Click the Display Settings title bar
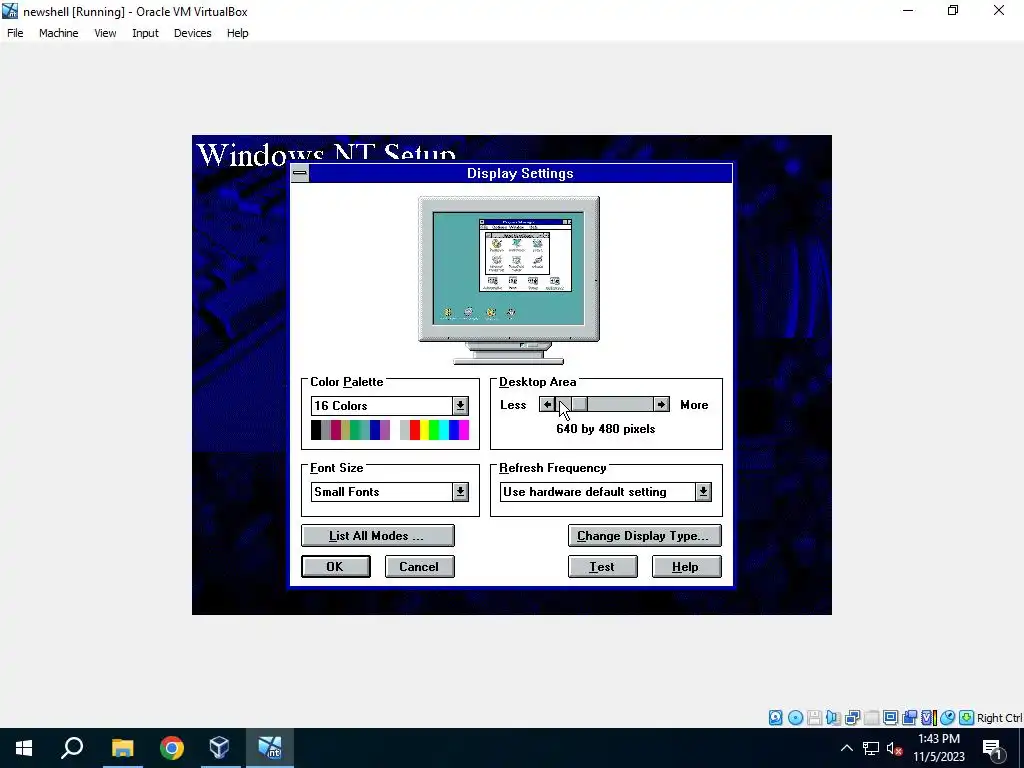Screen dimensions: 1024x768 [520, 173]
